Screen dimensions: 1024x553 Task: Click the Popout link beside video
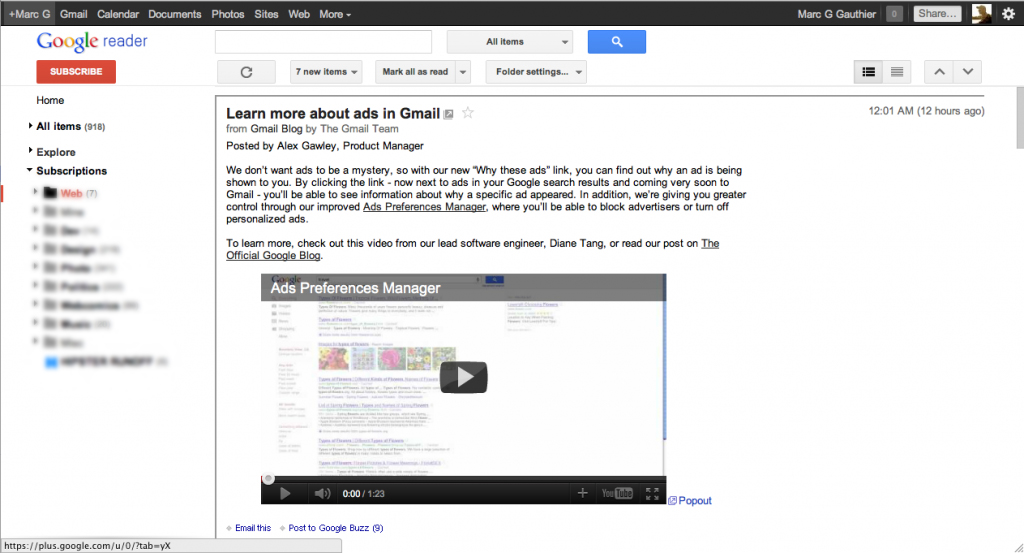690,501
